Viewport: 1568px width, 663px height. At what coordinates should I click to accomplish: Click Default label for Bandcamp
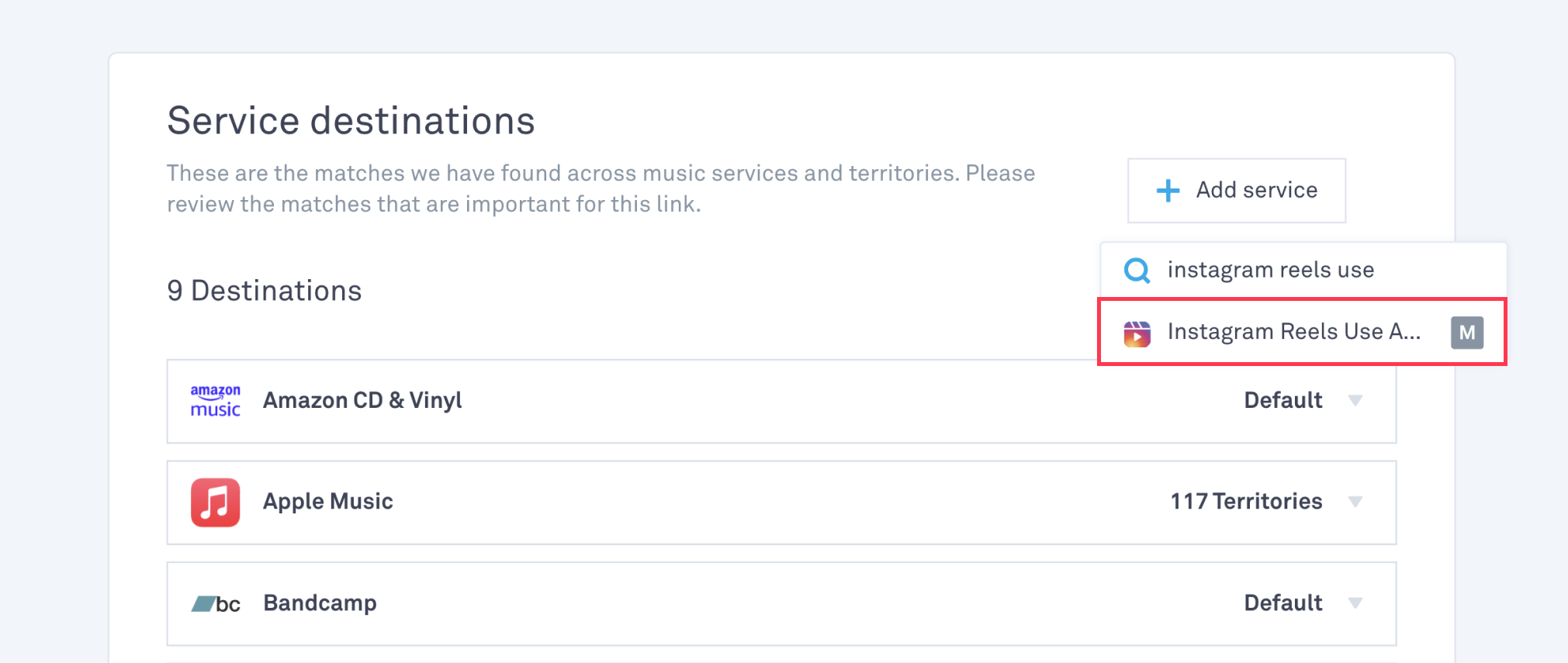[1282, 603]
